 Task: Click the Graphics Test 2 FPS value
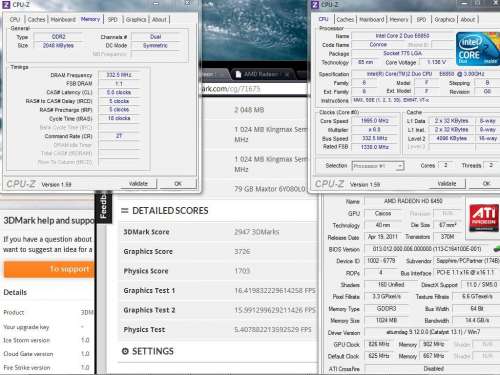tap(275, 310)
